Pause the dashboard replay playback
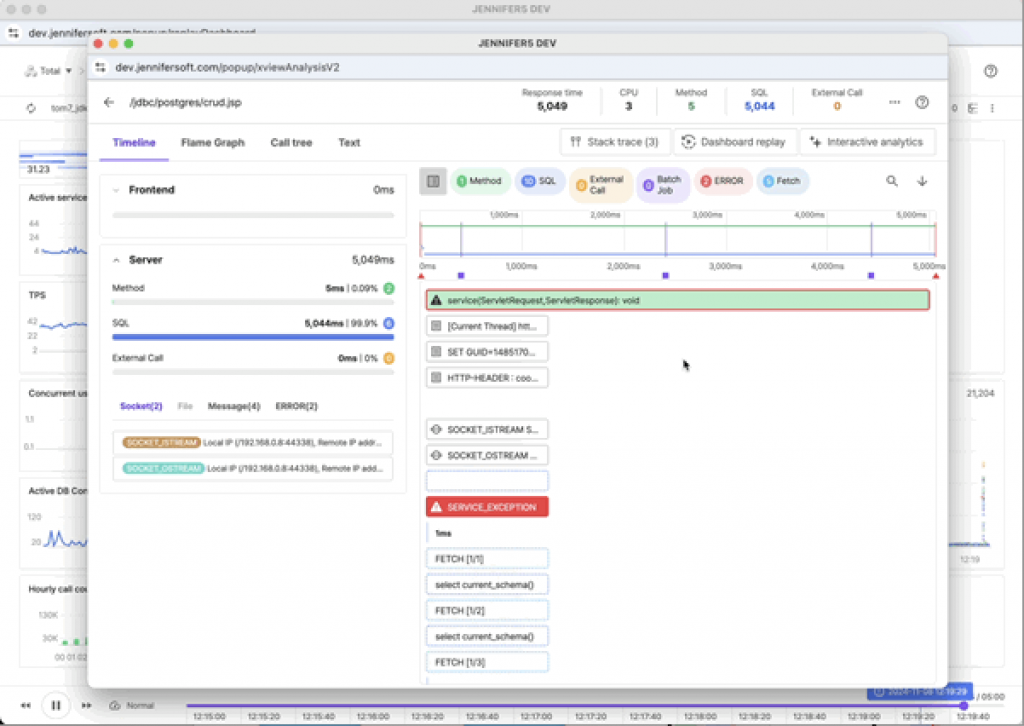 [x=56, y=705]
